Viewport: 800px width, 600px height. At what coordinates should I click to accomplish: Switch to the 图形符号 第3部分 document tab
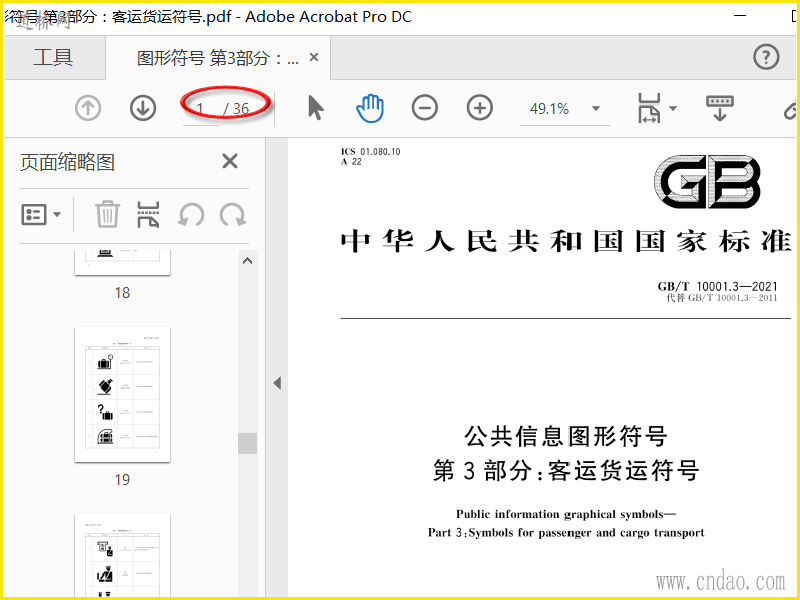(x=217, y=58)
